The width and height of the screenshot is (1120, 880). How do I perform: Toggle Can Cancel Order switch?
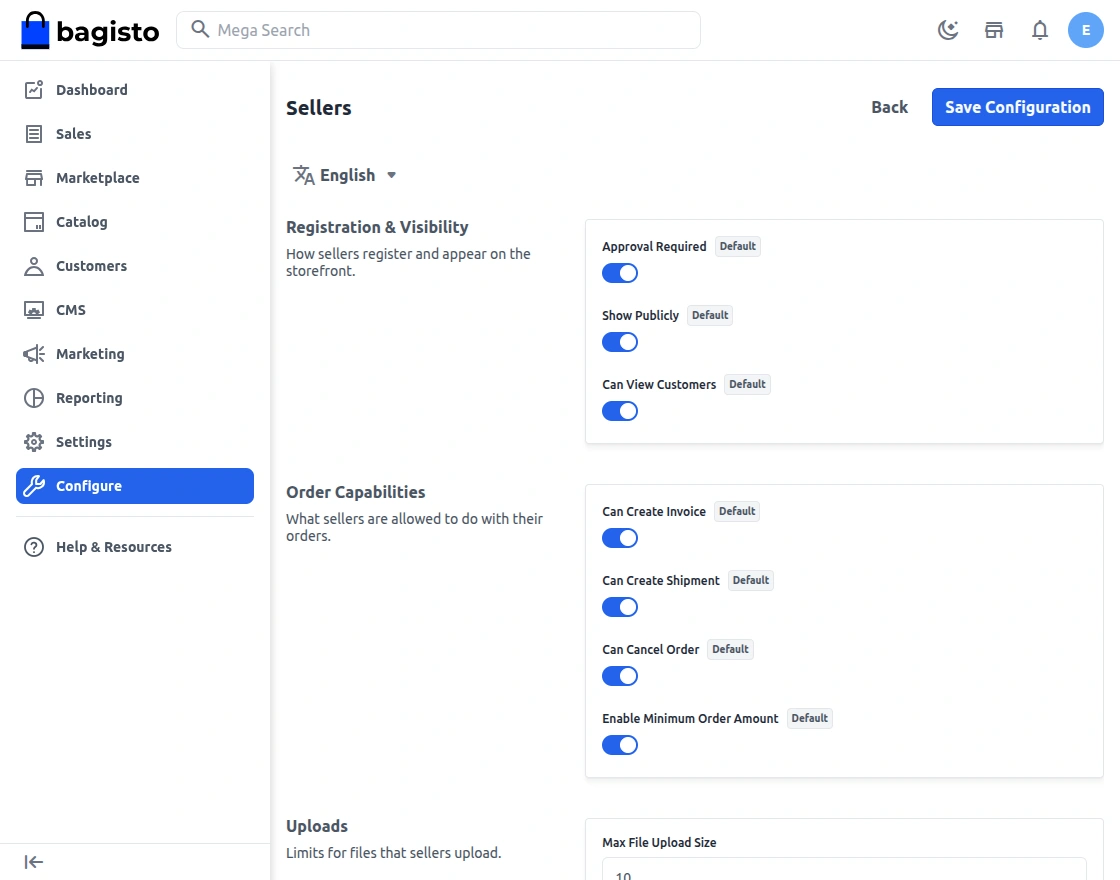pos(619,676)
